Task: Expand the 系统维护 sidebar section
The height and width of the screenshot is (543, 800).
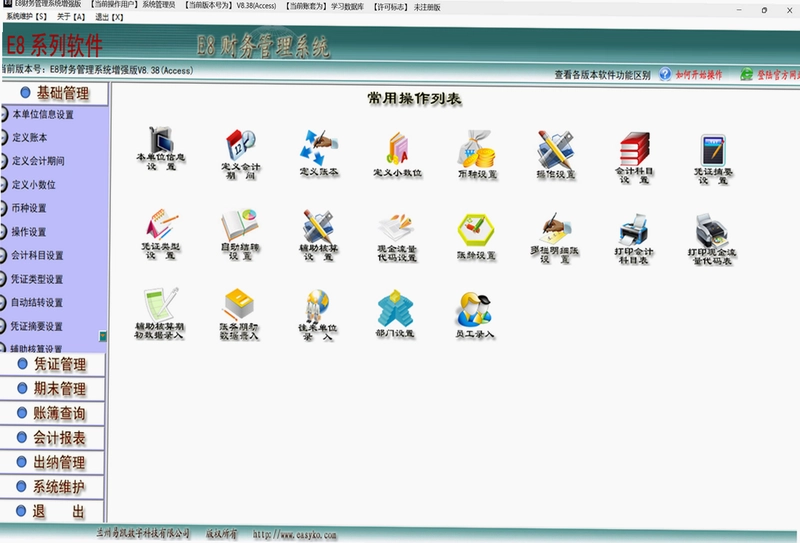Action: coord(53,487)
